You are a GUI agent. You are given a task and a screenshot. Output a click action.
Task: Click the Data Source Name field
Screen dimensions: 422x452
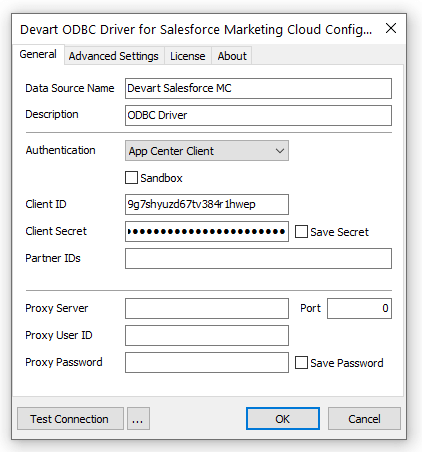click(x=258, y=88)
